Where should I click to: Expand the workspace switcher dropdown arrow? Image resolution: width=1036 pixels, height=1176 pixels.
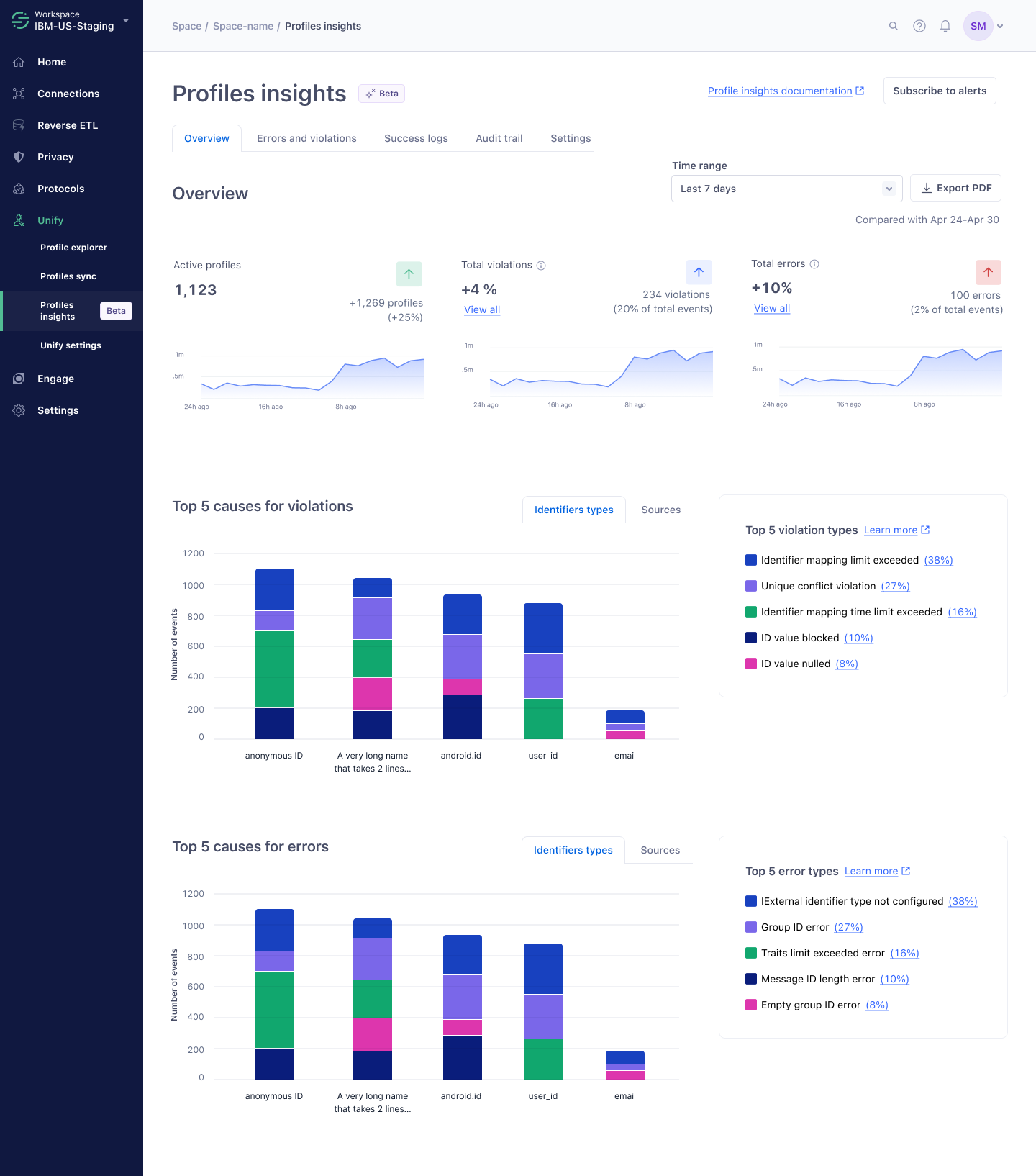pyautogui.click(x=126, y=20)
